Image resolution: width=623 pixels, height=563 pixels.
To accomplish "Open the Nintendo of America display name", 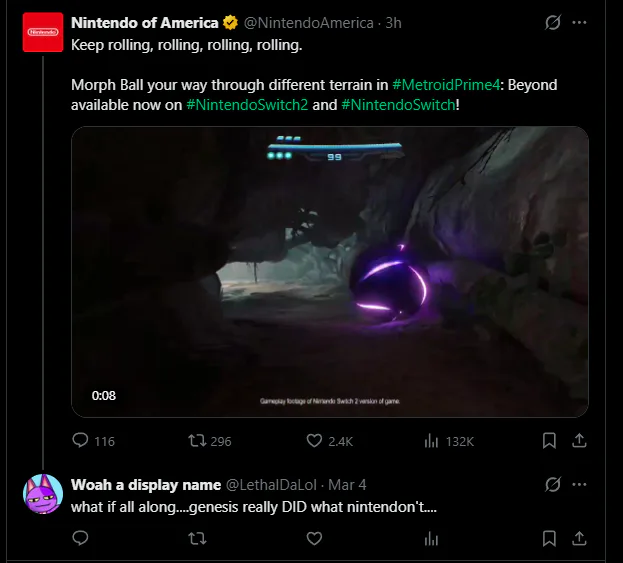I will pyautogui.click(x=144, y=22).
